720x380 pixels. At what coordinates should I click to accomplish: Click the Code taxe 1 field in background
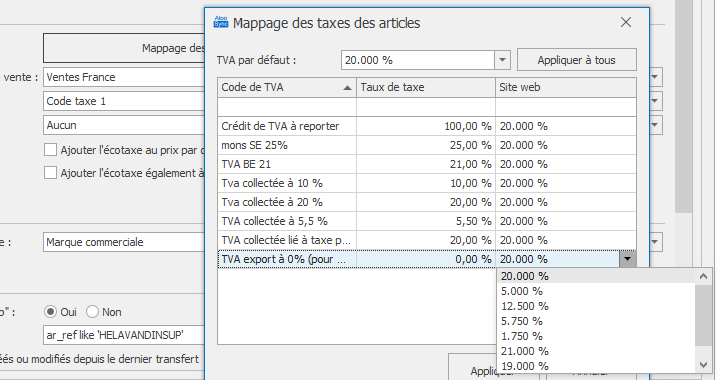point(124,101)
